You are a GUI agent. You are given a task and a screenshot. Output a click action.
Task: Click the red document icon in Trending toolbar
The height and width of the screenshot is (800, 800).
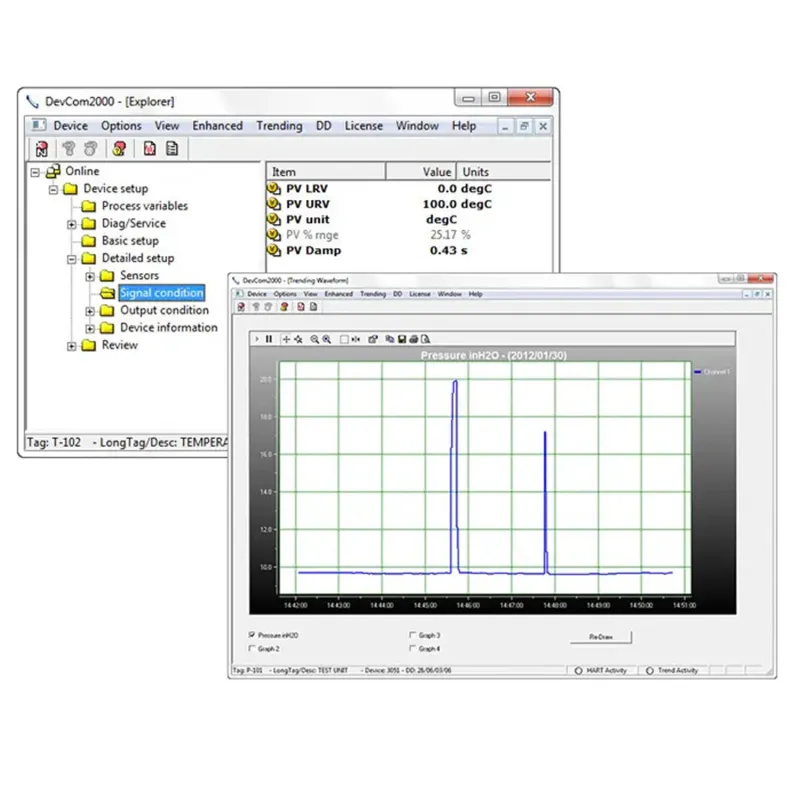301,307
